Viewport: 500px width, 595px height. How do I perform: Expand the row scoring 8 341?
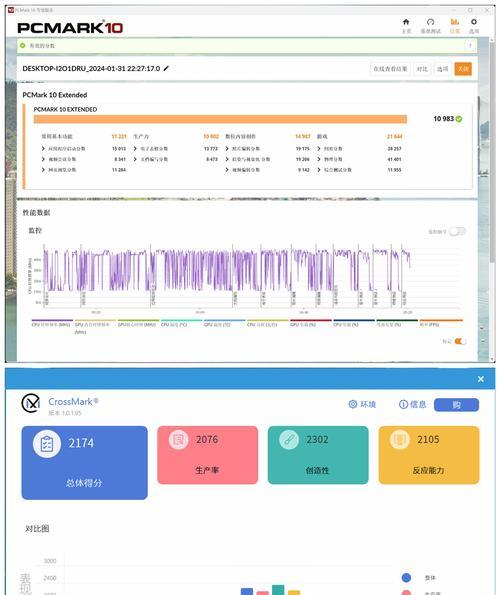point(43,159)
